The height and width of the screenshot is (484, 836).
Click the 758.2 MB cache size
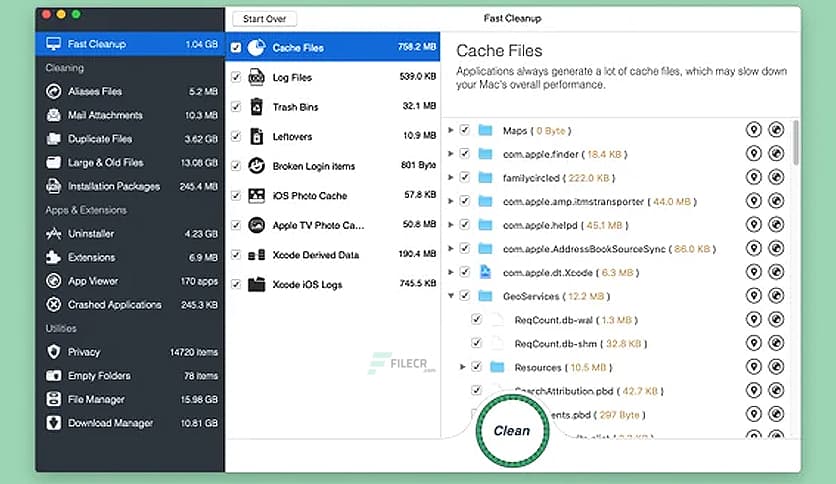point(416,47)
